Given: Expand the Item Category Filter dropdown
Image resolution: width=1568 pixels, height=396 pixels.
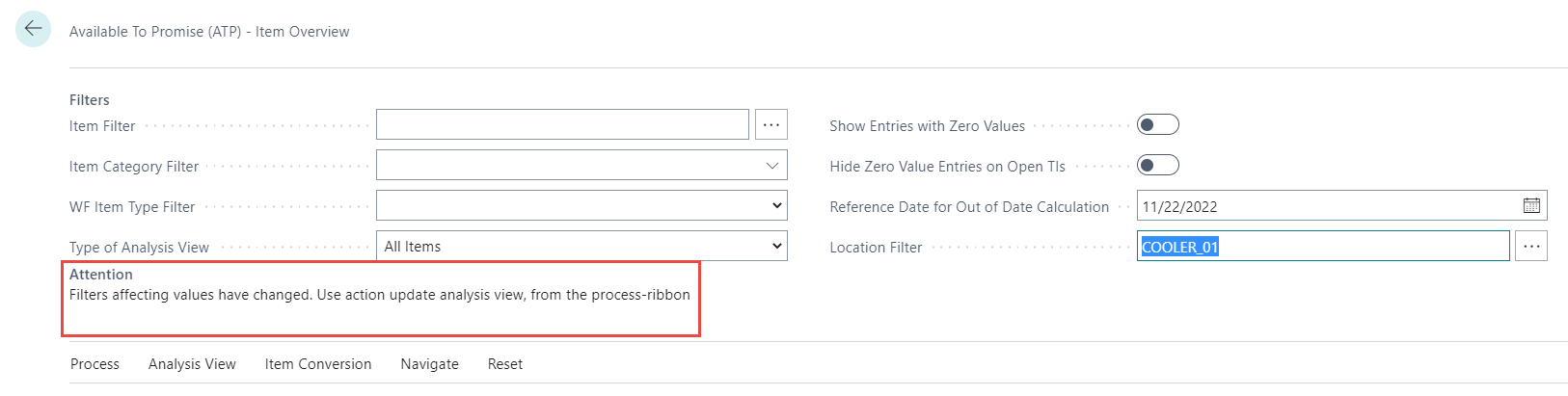Looking at the screenshot, I should pyautogui.click(x=771, y=165).
